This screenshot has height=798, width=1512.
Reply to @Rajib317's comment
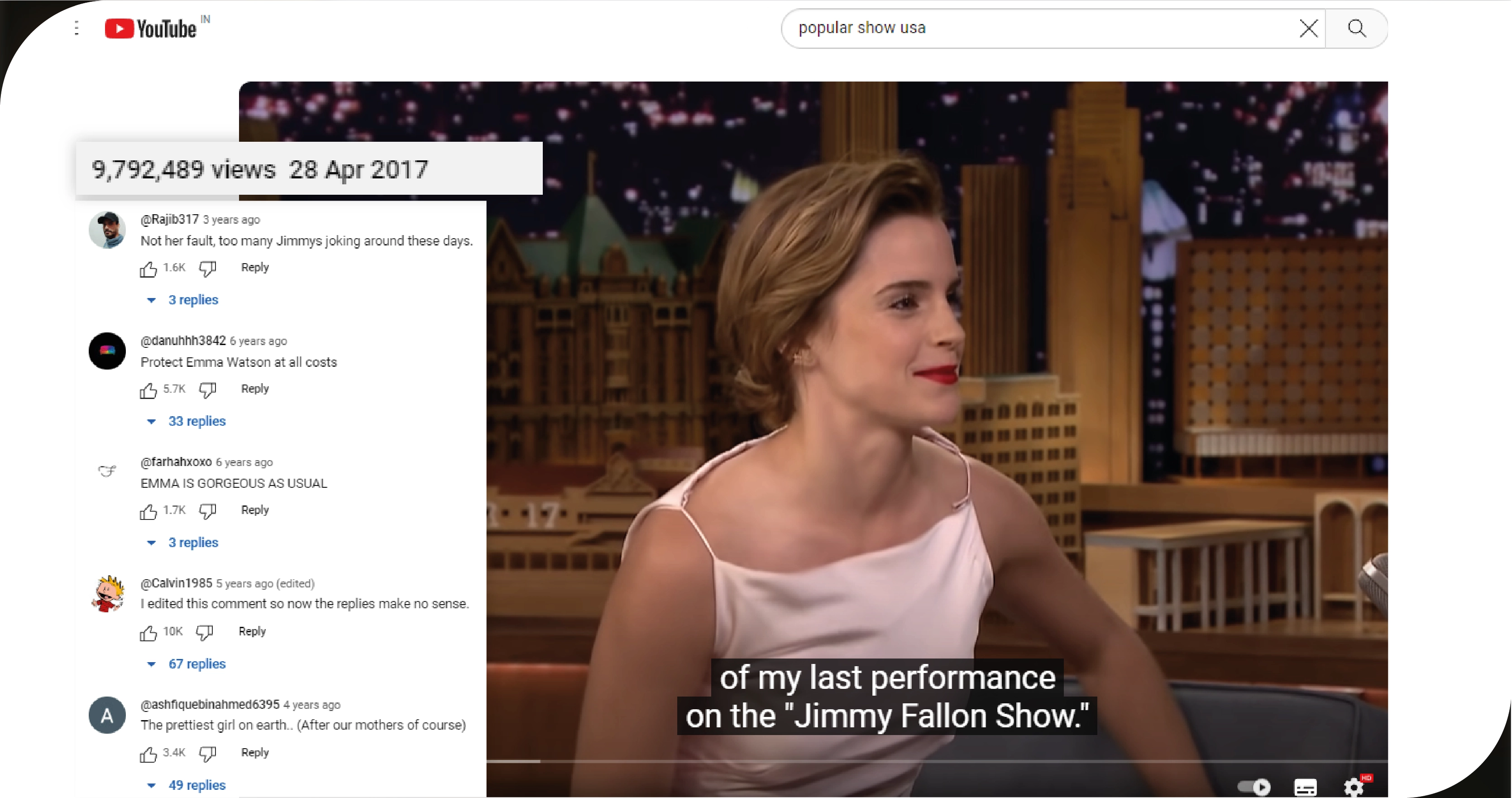[x=255, y=267]
